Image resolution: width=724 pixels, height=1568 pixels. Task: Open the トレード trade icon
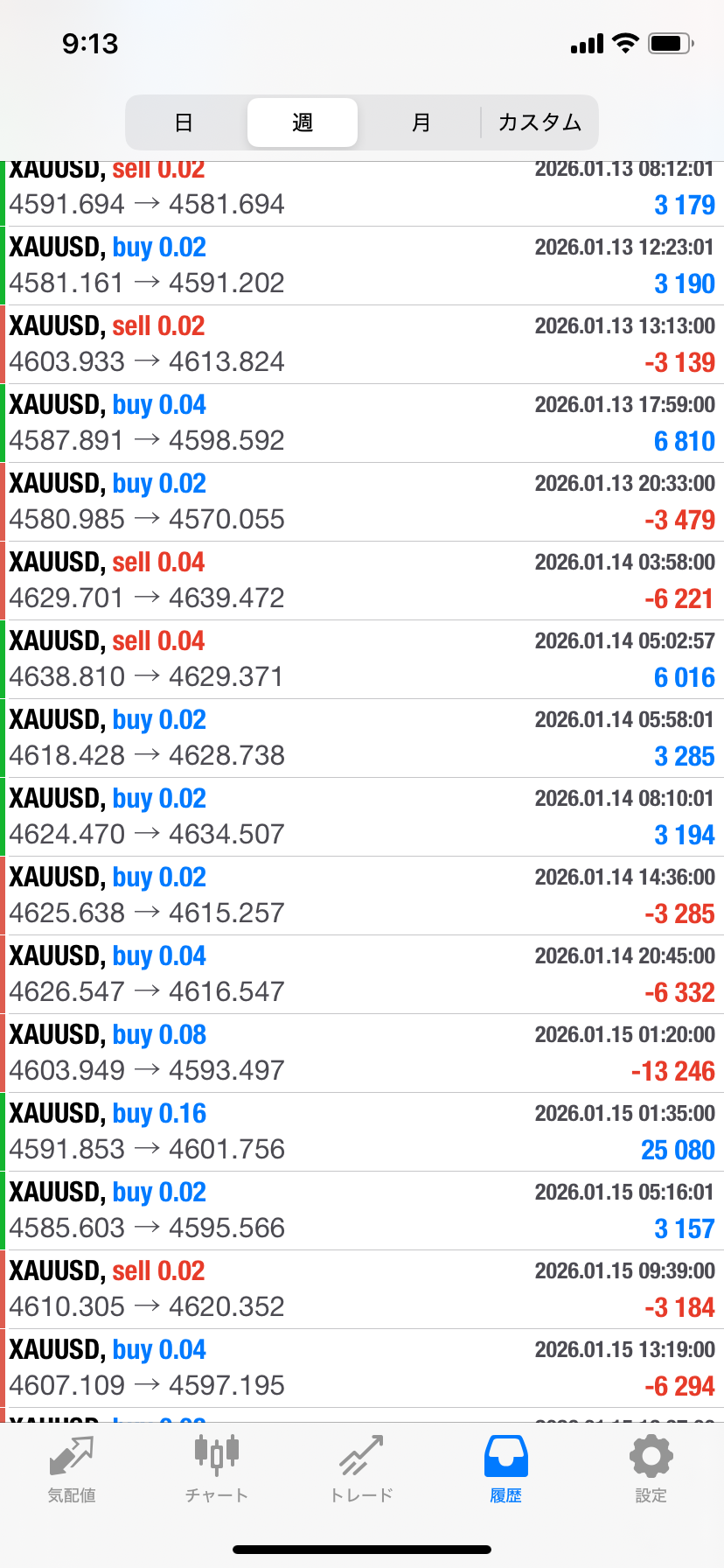pos(361,1466)
